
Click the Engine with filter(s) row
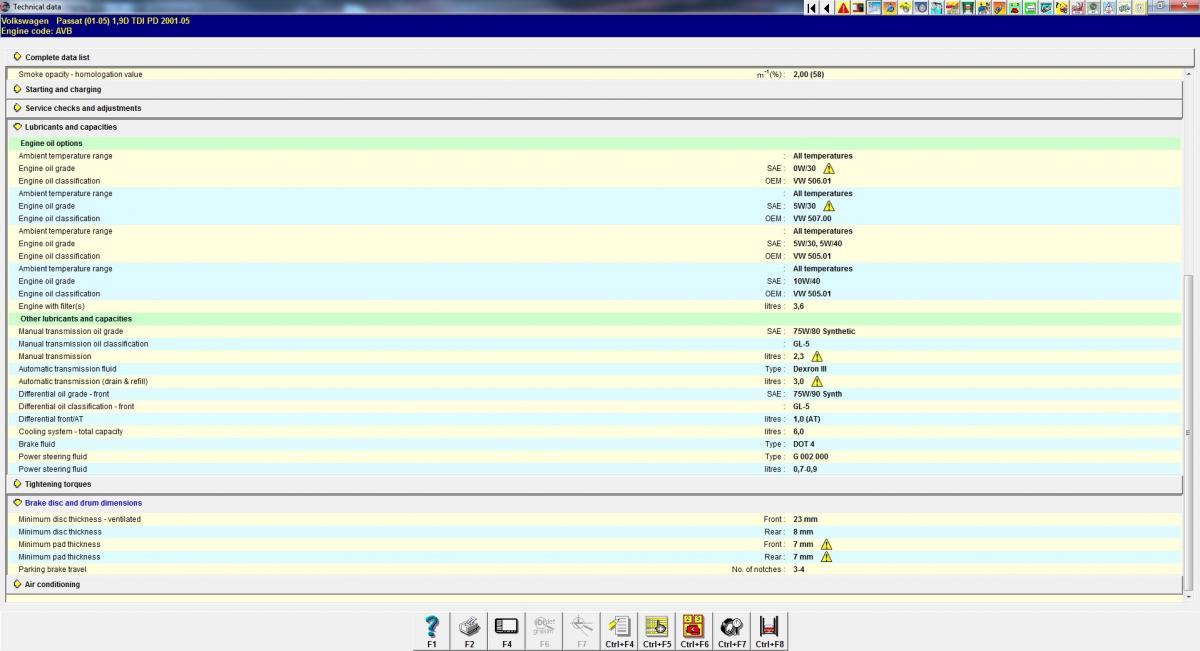click(x=595, y=306)
